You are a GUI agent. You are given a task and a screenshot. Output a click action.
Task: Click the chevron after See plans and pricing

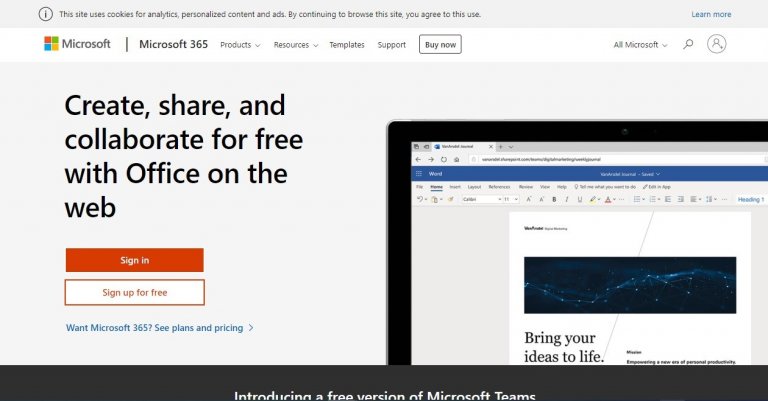click(251, 328)
